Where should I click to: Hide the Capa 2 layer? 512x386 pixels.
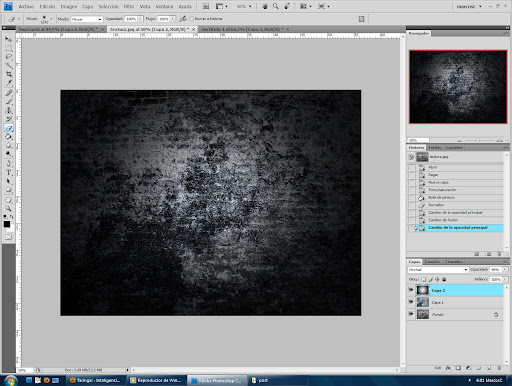coord(411,290)
